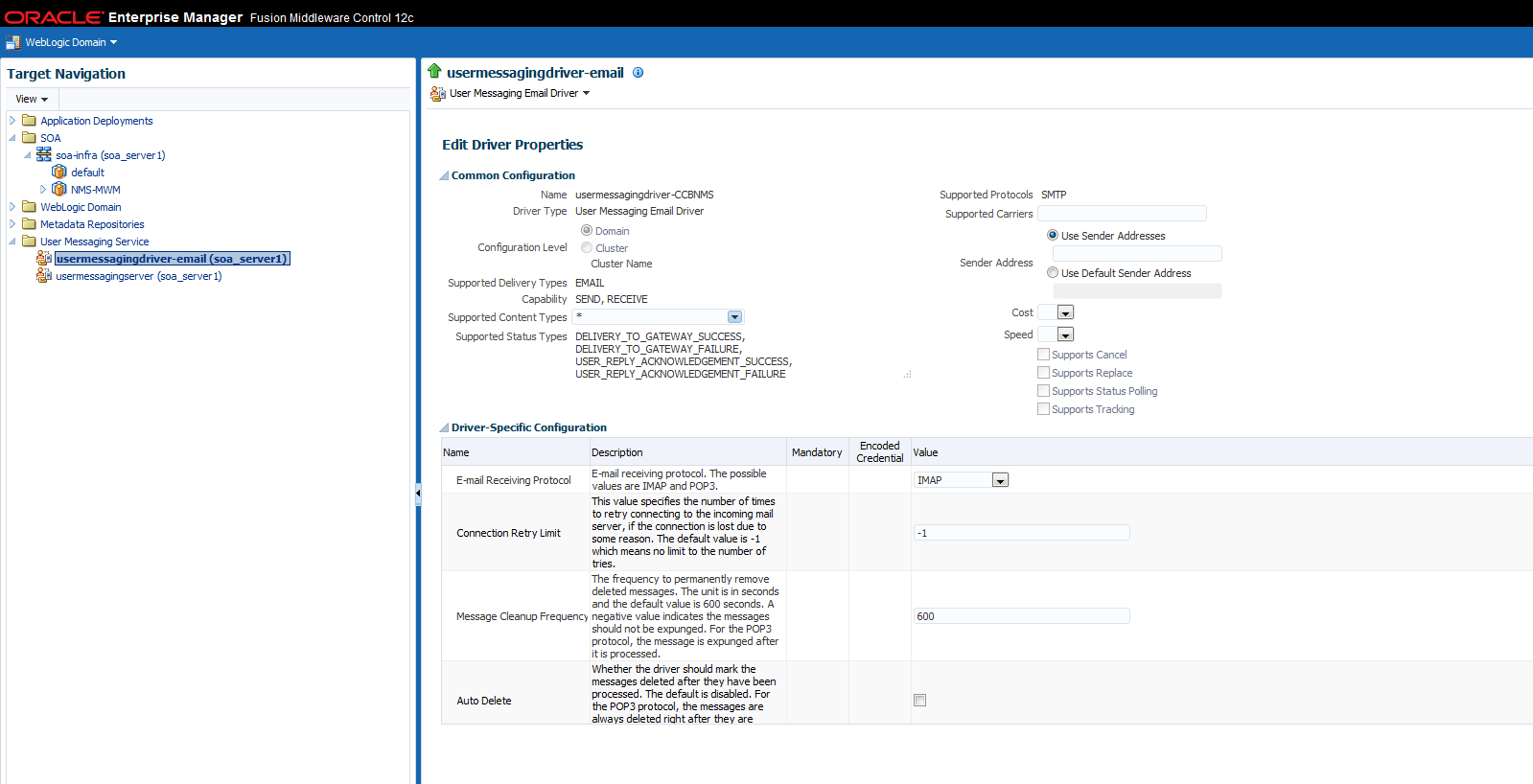The height and width of the screenshot is (784, 1533).
Task: Click the information icon next to usermessagingdriver-email title
Action: [638, 72]
